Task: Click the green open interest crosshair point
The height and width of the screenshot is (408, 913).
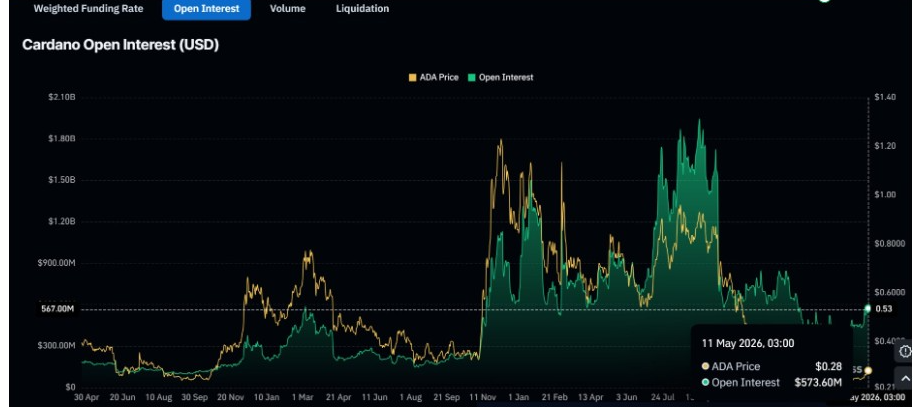Action: [x=868, y=308]
